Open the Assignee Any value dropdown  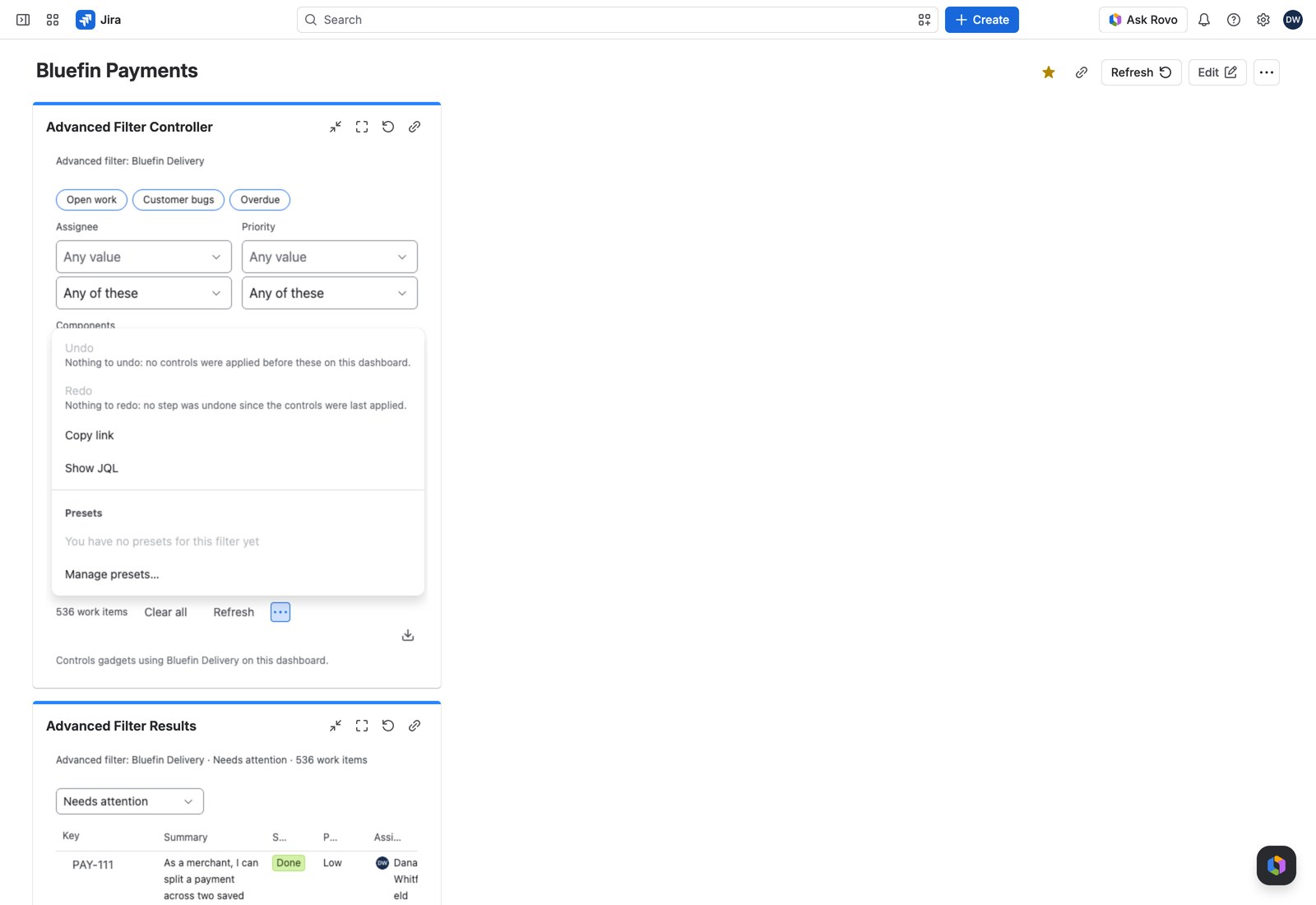pos(144,257)
